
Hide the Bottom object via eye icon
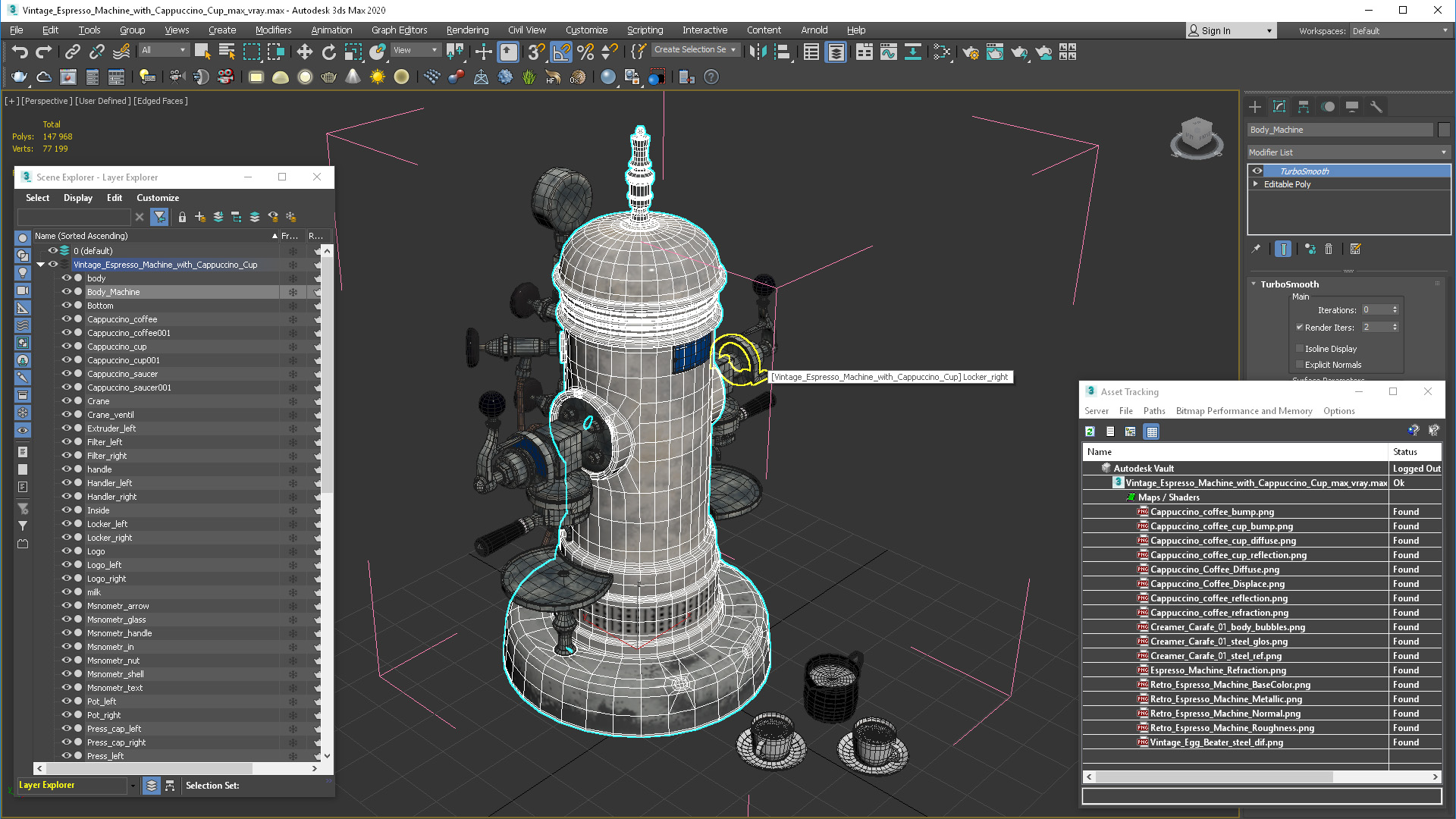click(66, 306)
